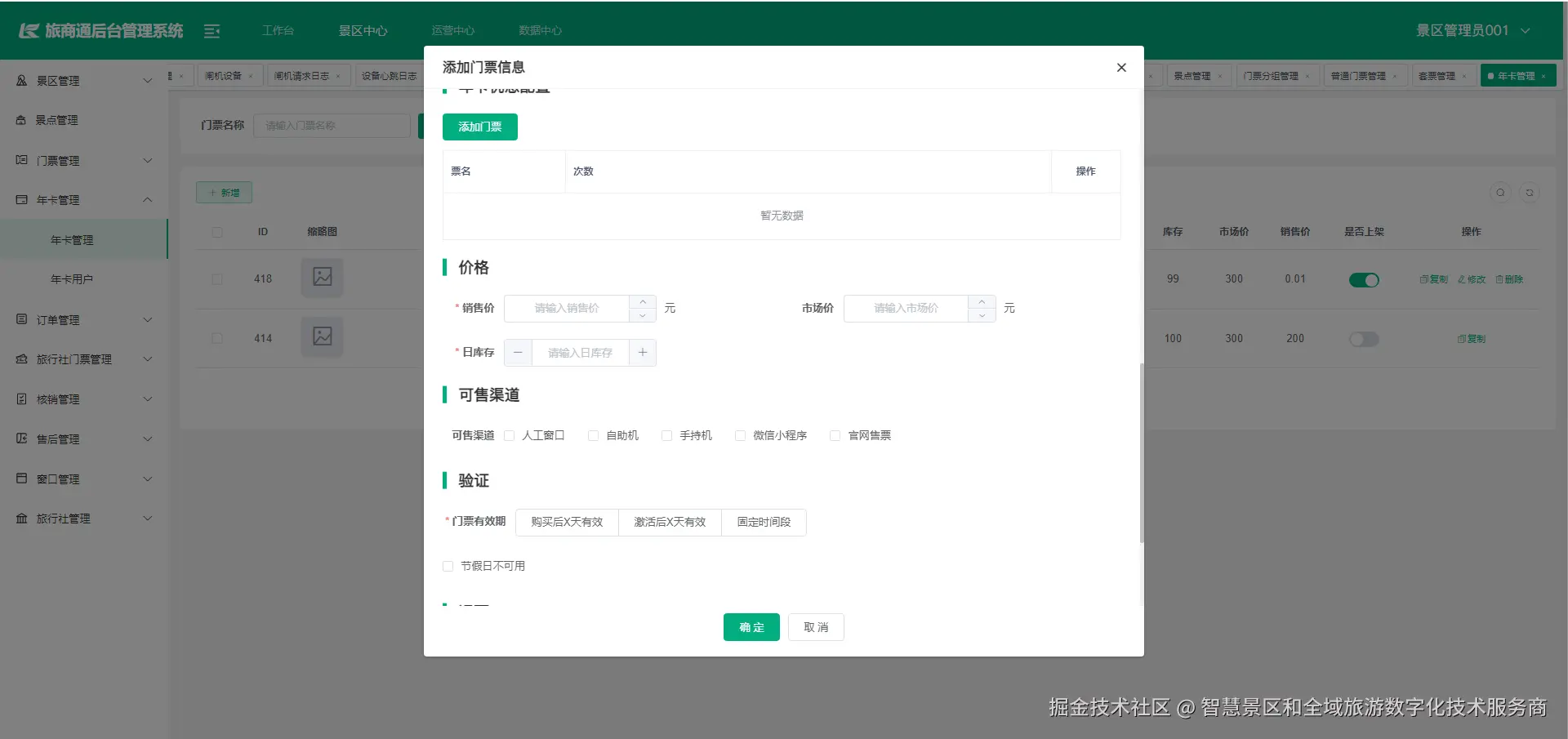Click the 确定 confirm button
The height and width of the screenshot is (739, 1568).
tap(751, 627)
